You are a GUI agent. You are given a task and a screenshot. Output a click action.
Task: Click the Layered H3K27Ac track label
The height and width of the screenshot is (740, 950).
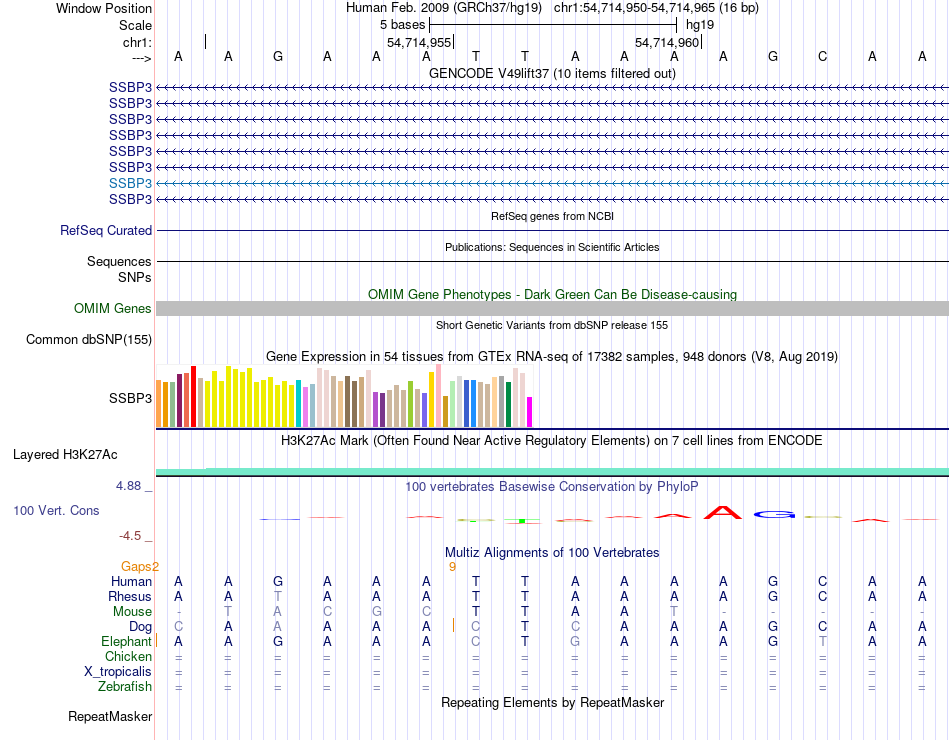pos(65,455)
